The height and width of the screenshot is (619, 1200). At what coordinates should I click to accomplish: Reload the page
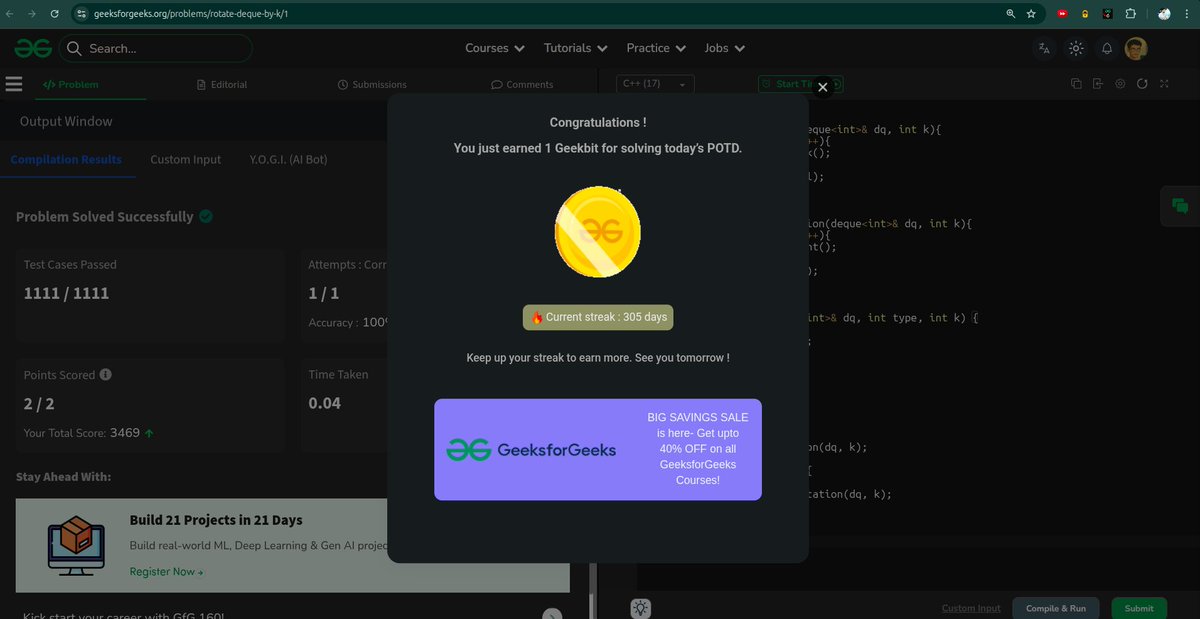tap(53, 14)
